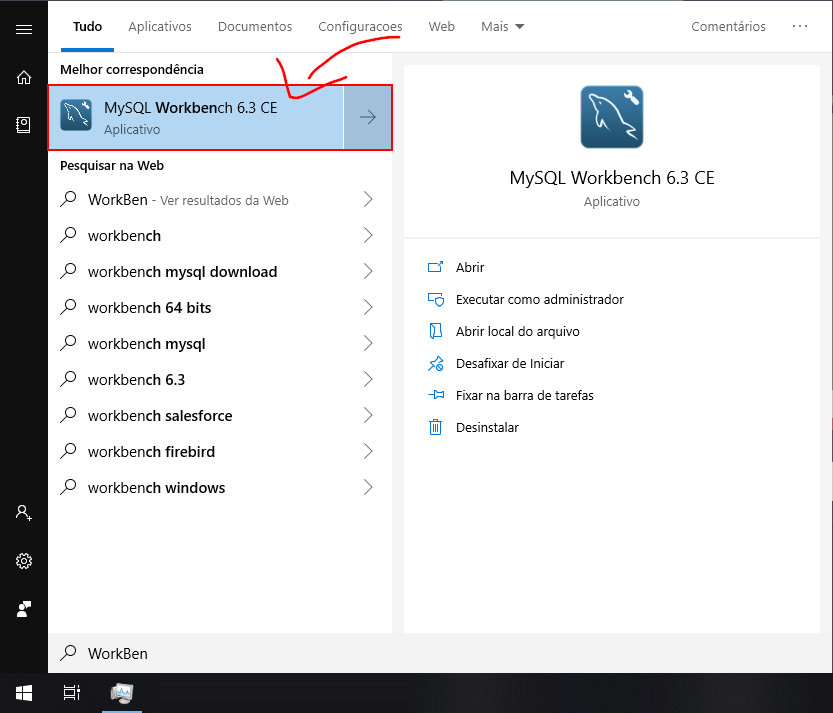This screenshot has height=713, width=833.
Task: Click the trash icon beside Desinstalar
Action: 436,427
